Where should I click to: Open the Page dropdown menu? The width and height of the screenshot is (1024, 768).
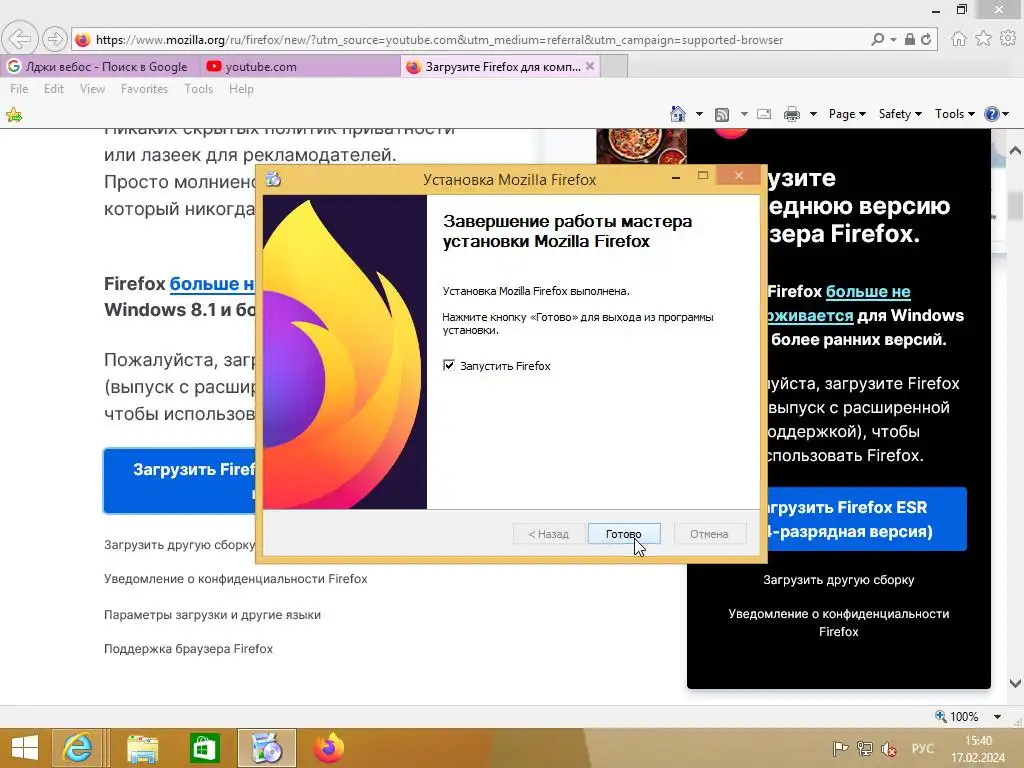pos(847,114)
